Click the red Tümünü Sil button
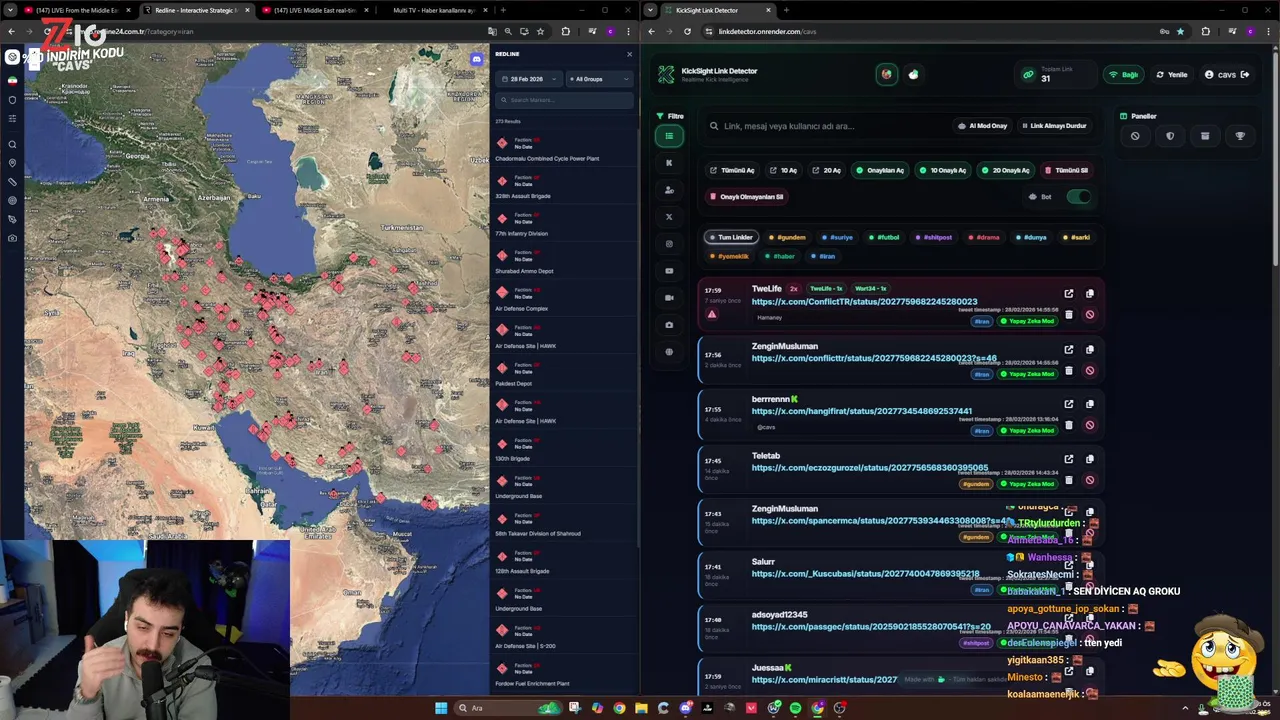 pos(1066,171)
